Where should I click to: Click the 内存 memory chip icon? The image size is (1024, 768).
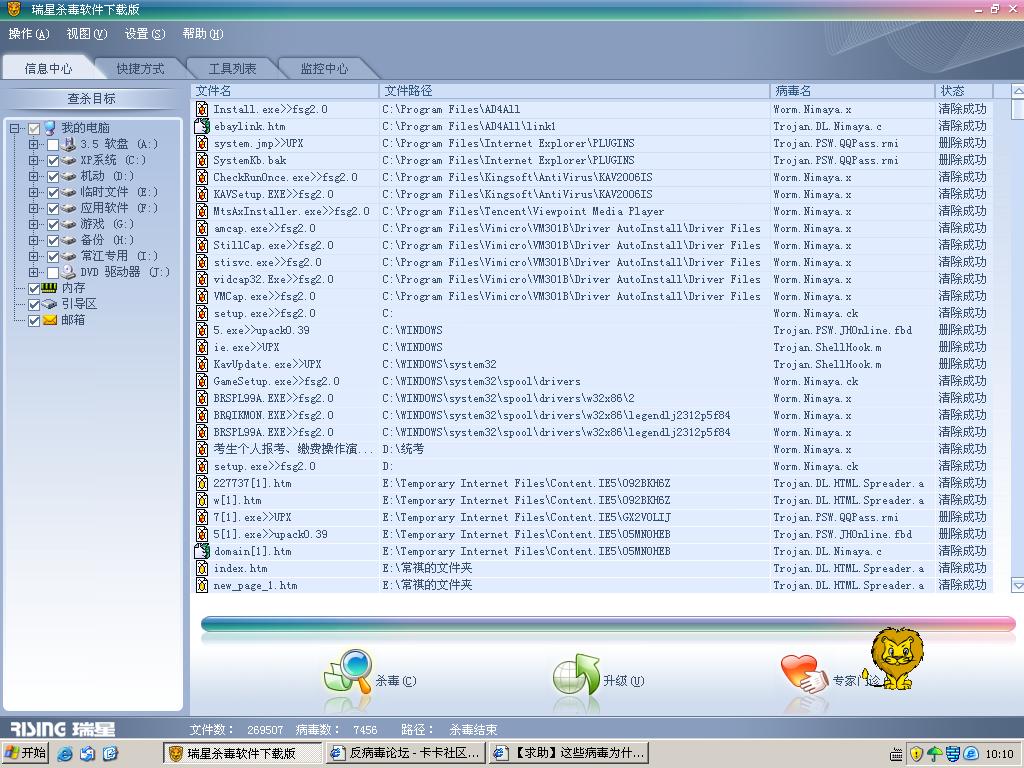pyautogui.click(x=49, y=288)
